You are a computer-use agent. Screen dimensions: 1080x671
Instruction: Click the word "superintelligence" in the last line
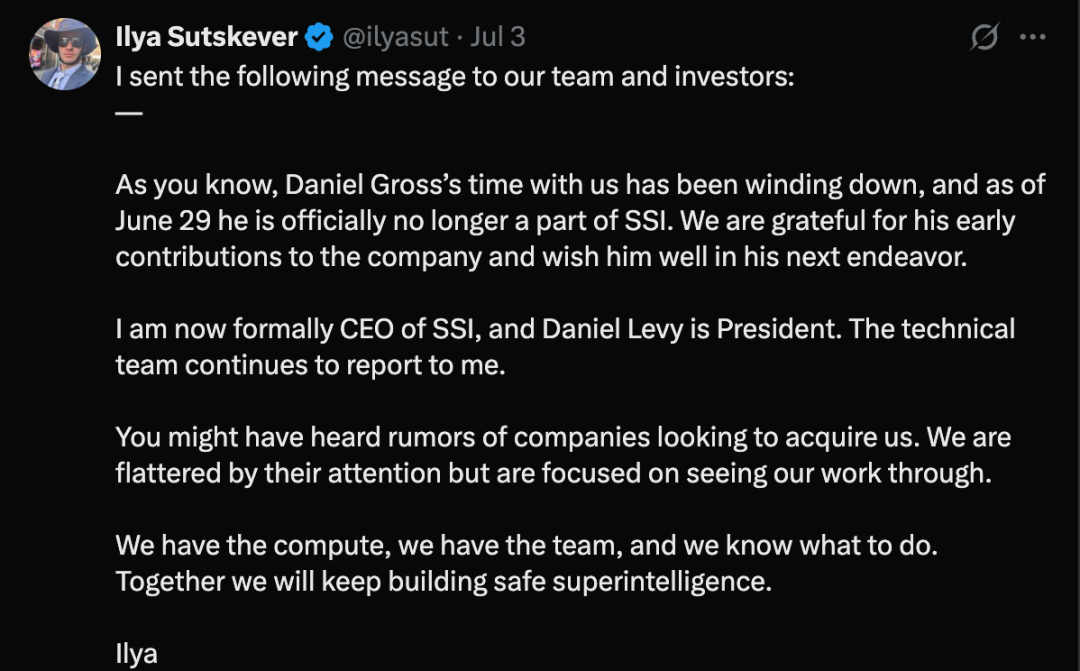[x=661, y=581]
